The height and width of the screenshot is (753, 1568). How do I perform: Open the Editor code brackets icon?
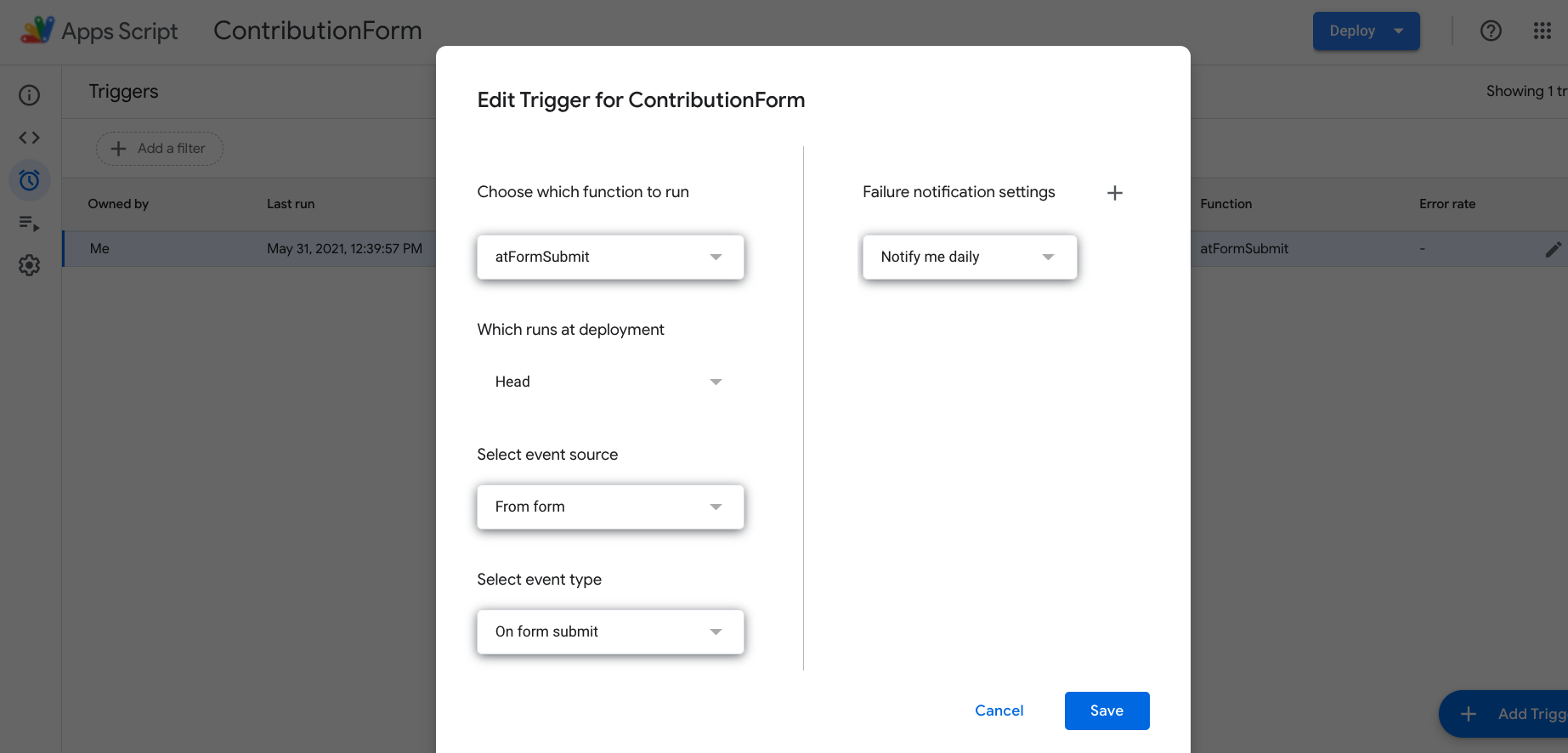click(x=30, y=138)
